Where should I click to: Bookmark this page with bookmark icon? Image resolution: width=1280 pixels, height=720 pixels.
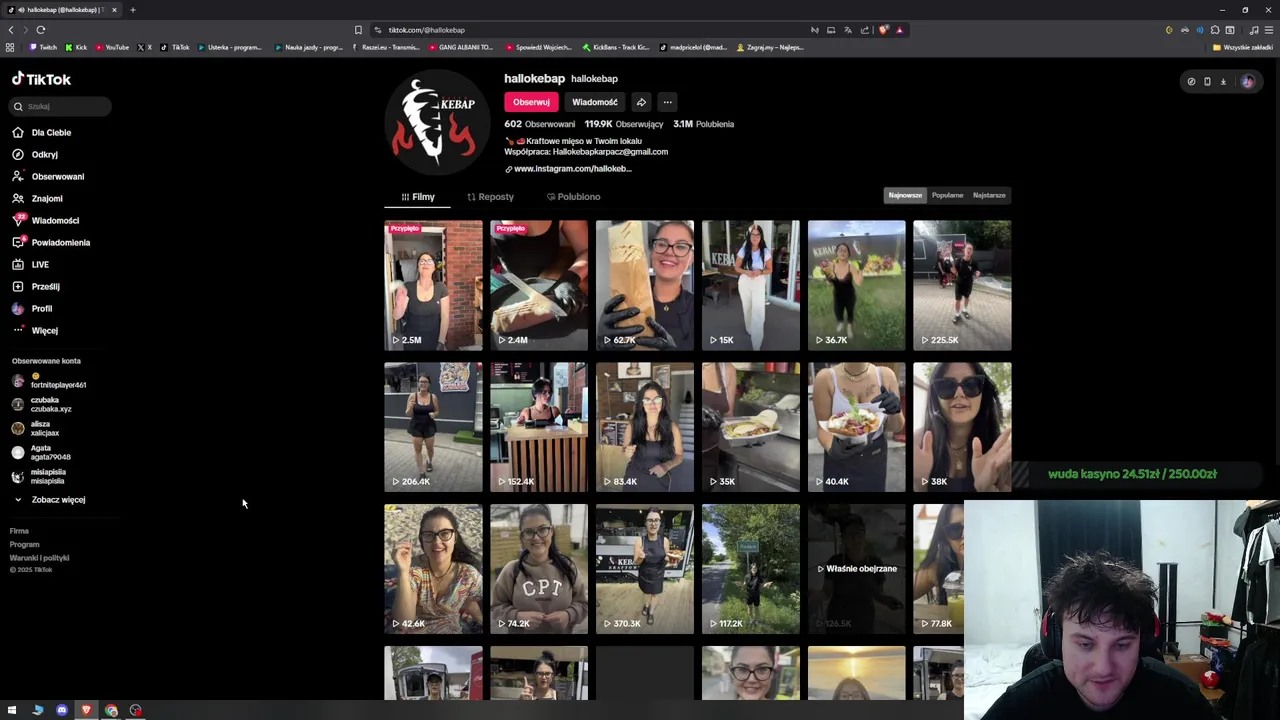[358, 30]
